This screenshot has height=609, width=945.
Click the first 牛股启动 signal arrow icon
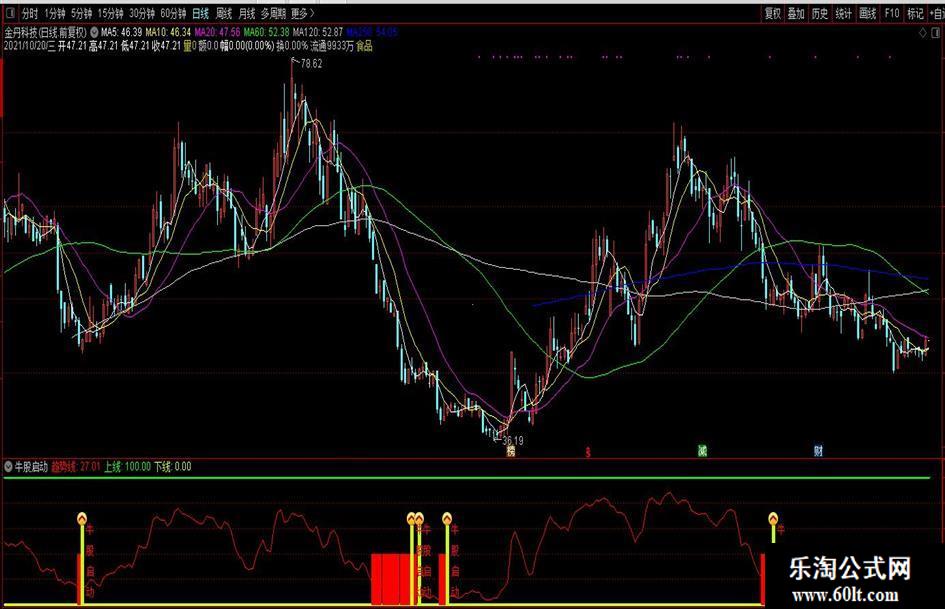click(82, 518)
